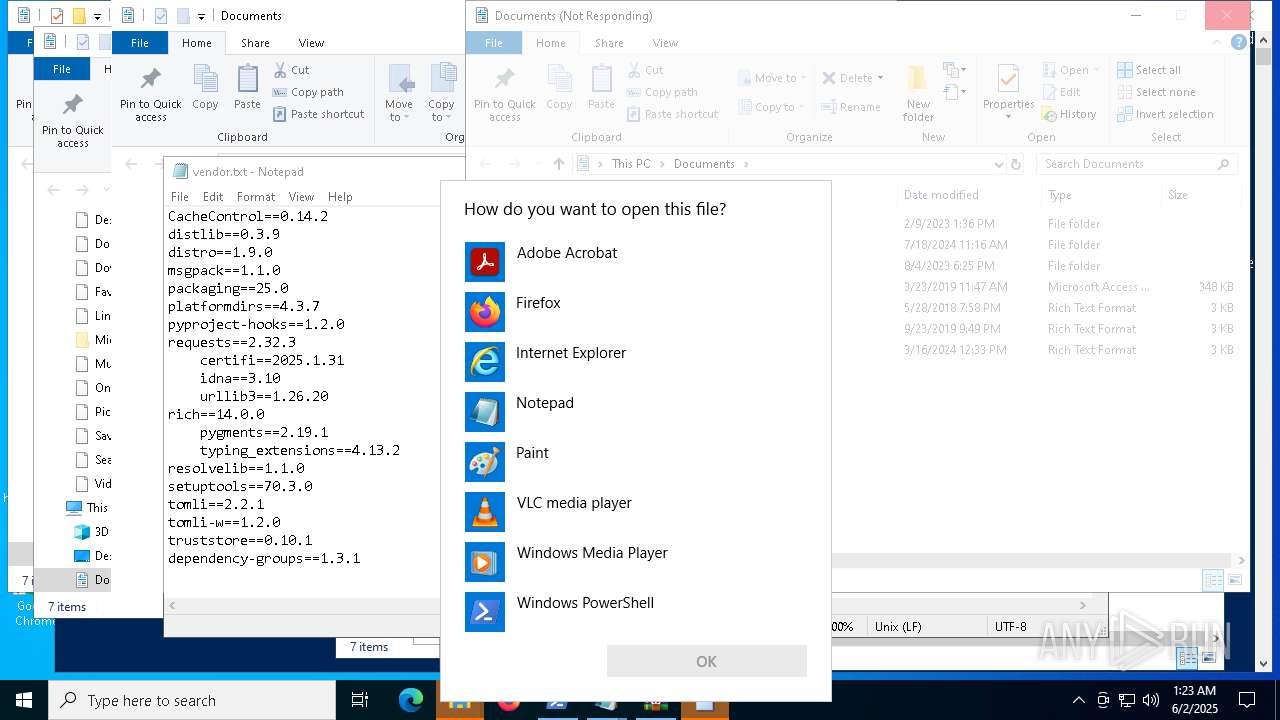Click Notepad horizontal scrollbar left arrow
1280x720 pixels.
coord(173,605)
